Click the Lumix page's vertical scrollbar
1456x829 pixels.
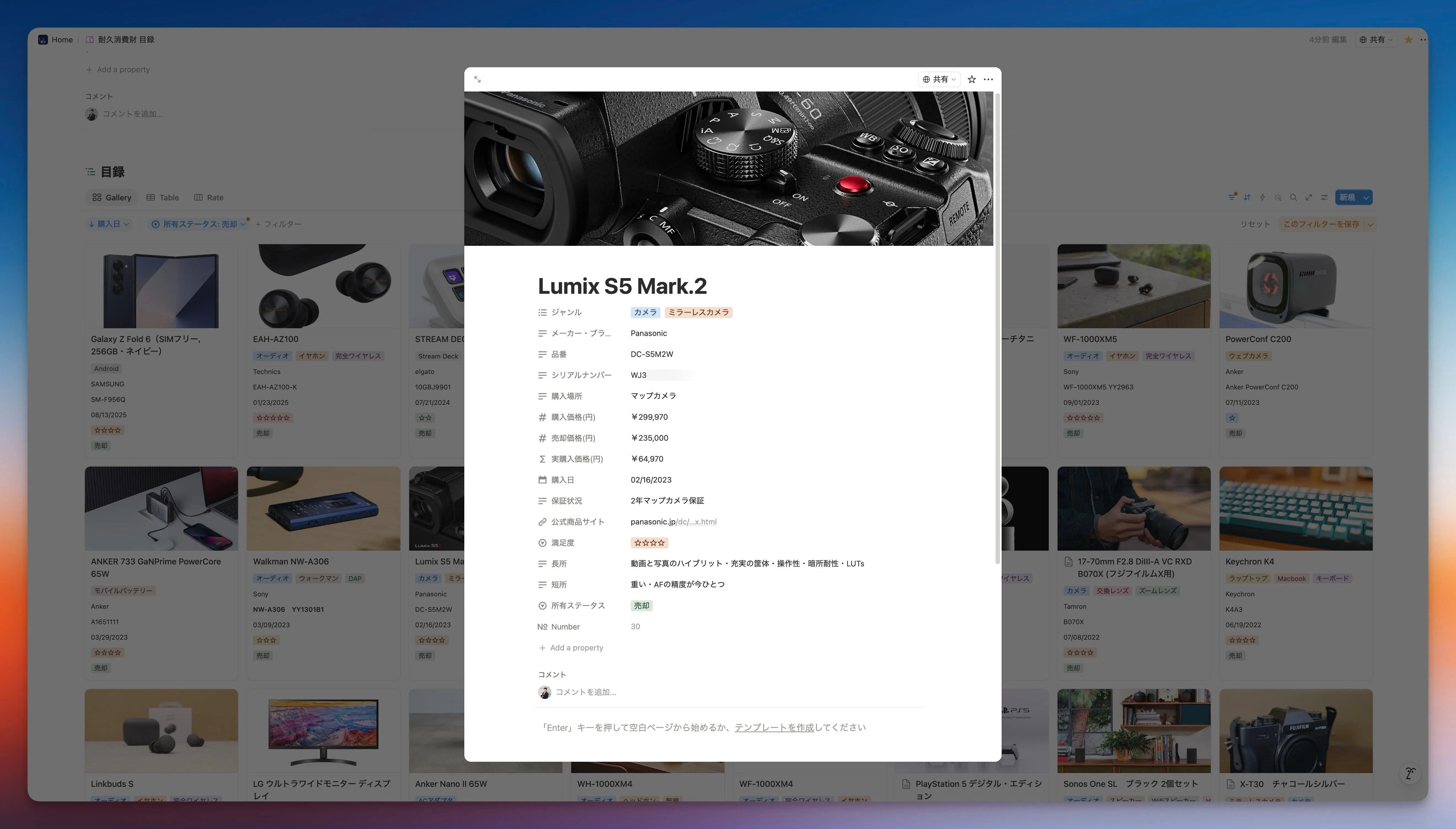[x=997, y=328]
